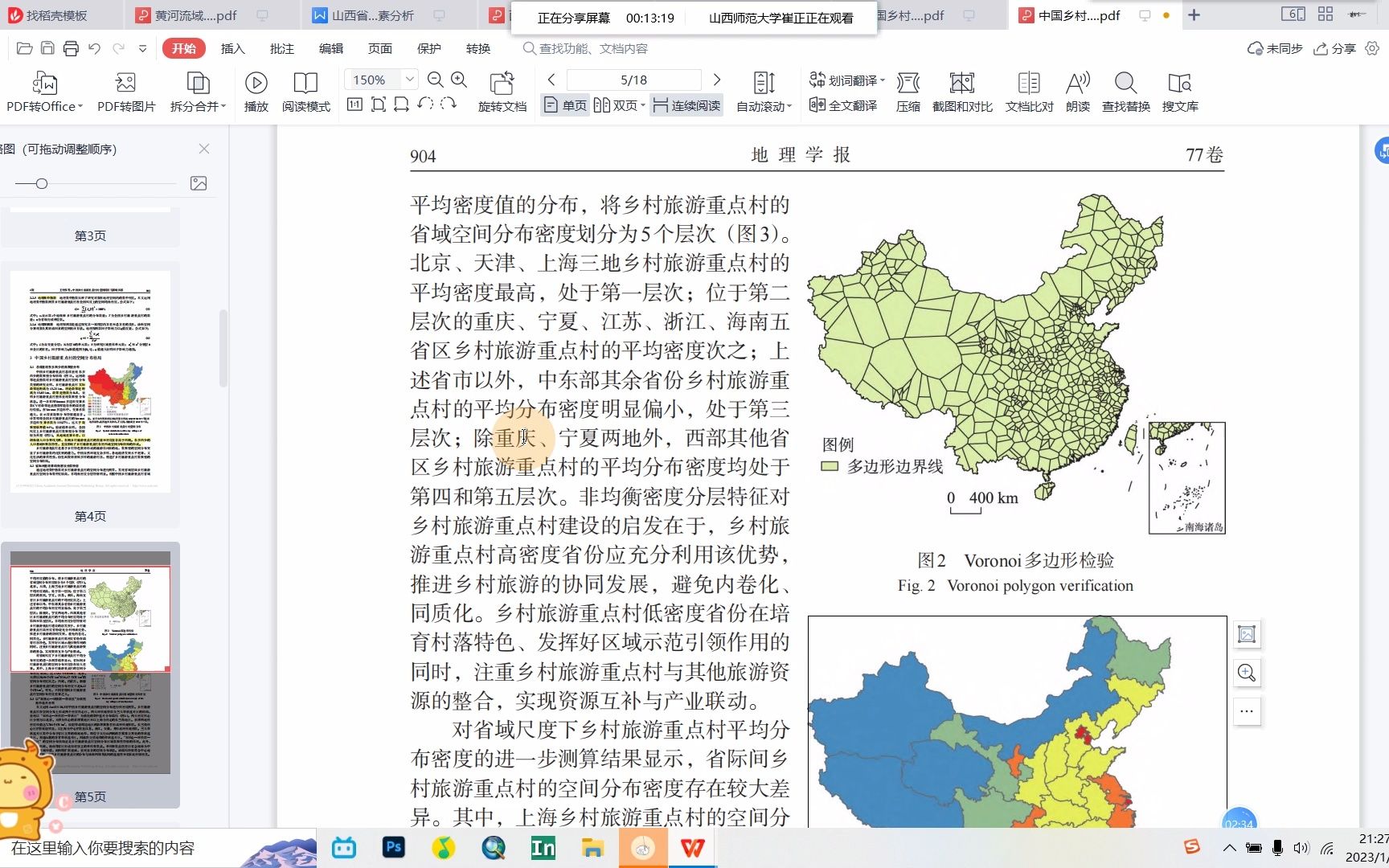Image resolution: width=1389 pixels, height=868 pixels.
Task: Click 旋转文档 rotate document tool
Action: pyautogui.click(x=502, y=92)
